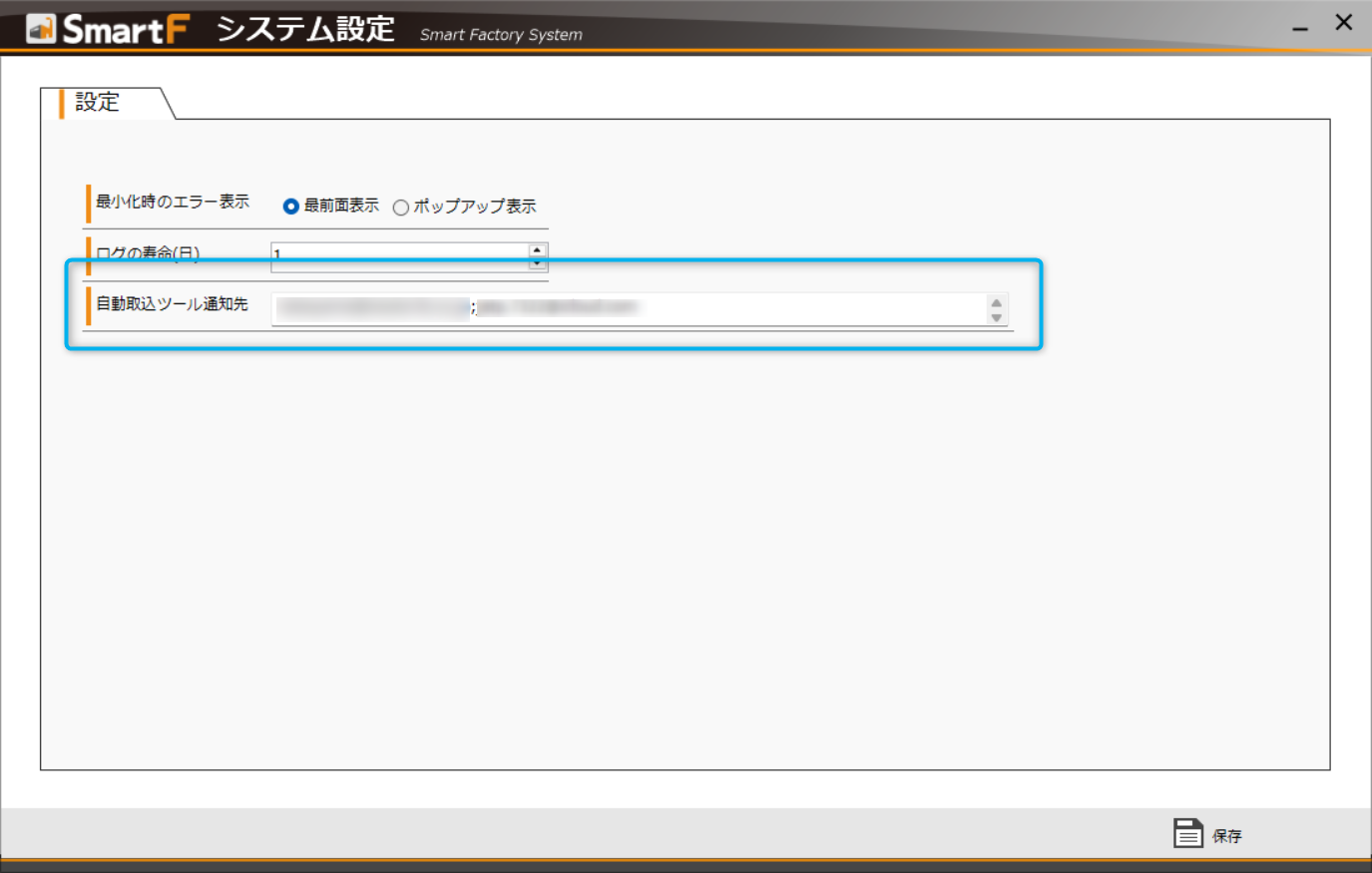Select the ポップアップ表示 radio option
This screenshot has width=1372, height=873.
coord(401,208)
